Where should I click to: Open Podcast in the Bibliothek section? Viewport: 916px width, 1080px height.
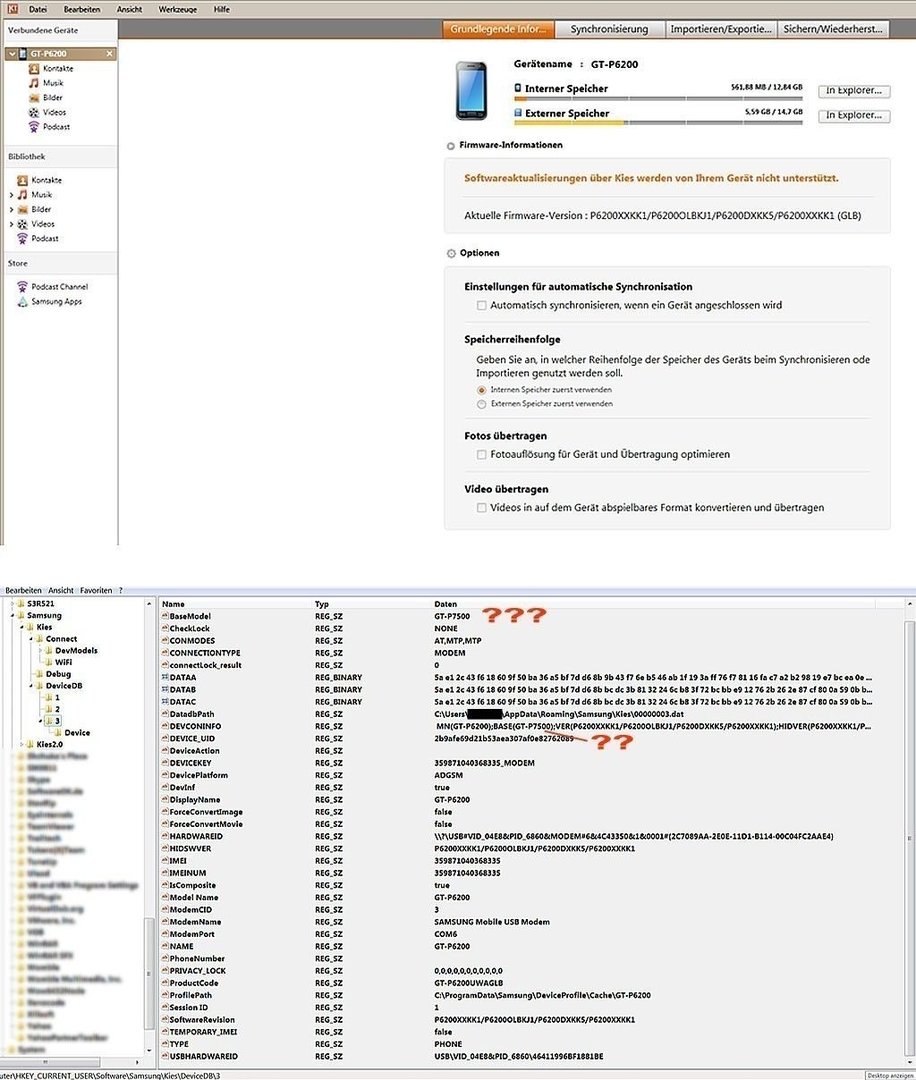coord(38,238)
